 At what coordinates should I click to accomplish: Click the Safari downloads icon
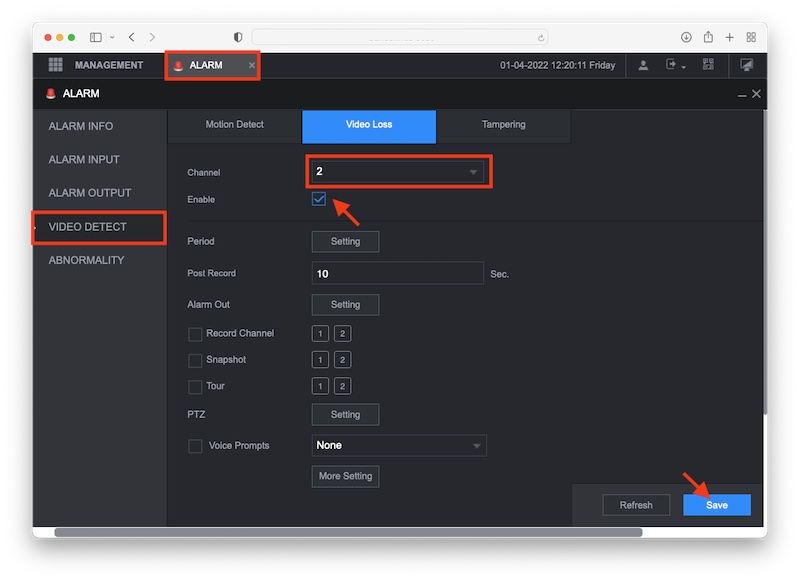pyautogui.click(x=686, y=37)
